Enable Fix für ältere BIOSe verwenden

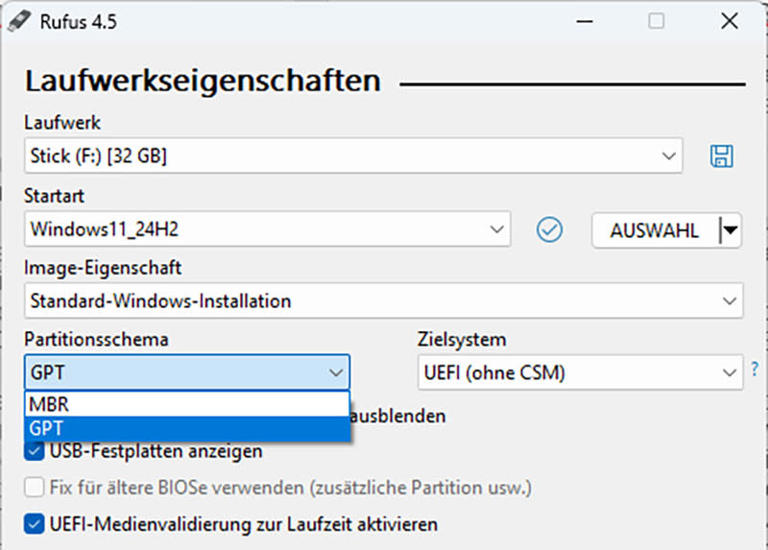pos(34,488)
